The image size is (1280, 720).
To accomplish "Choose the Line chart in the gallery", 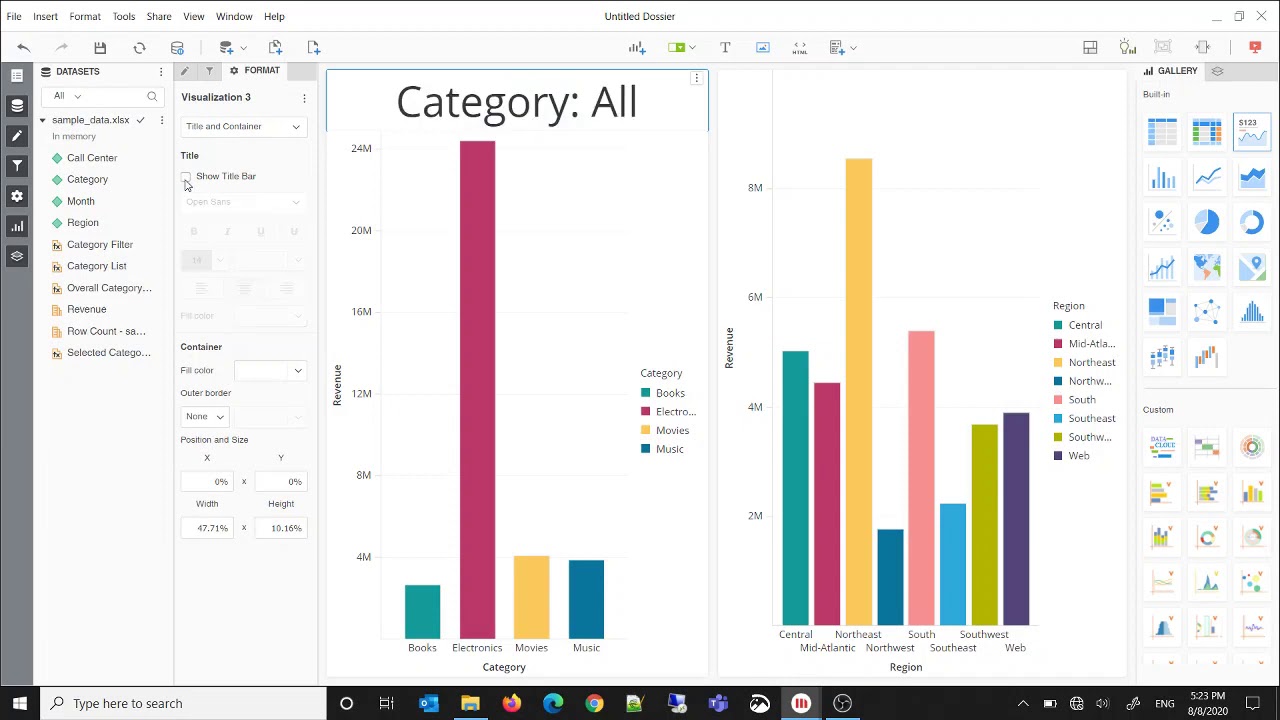I will click(x=1207, y=177).
